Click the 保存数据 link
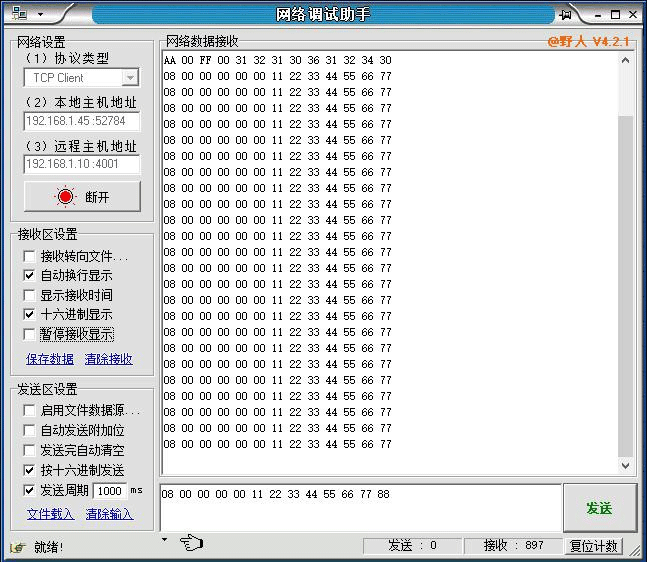This screenshot has height=562, width=647. (49, 359)
